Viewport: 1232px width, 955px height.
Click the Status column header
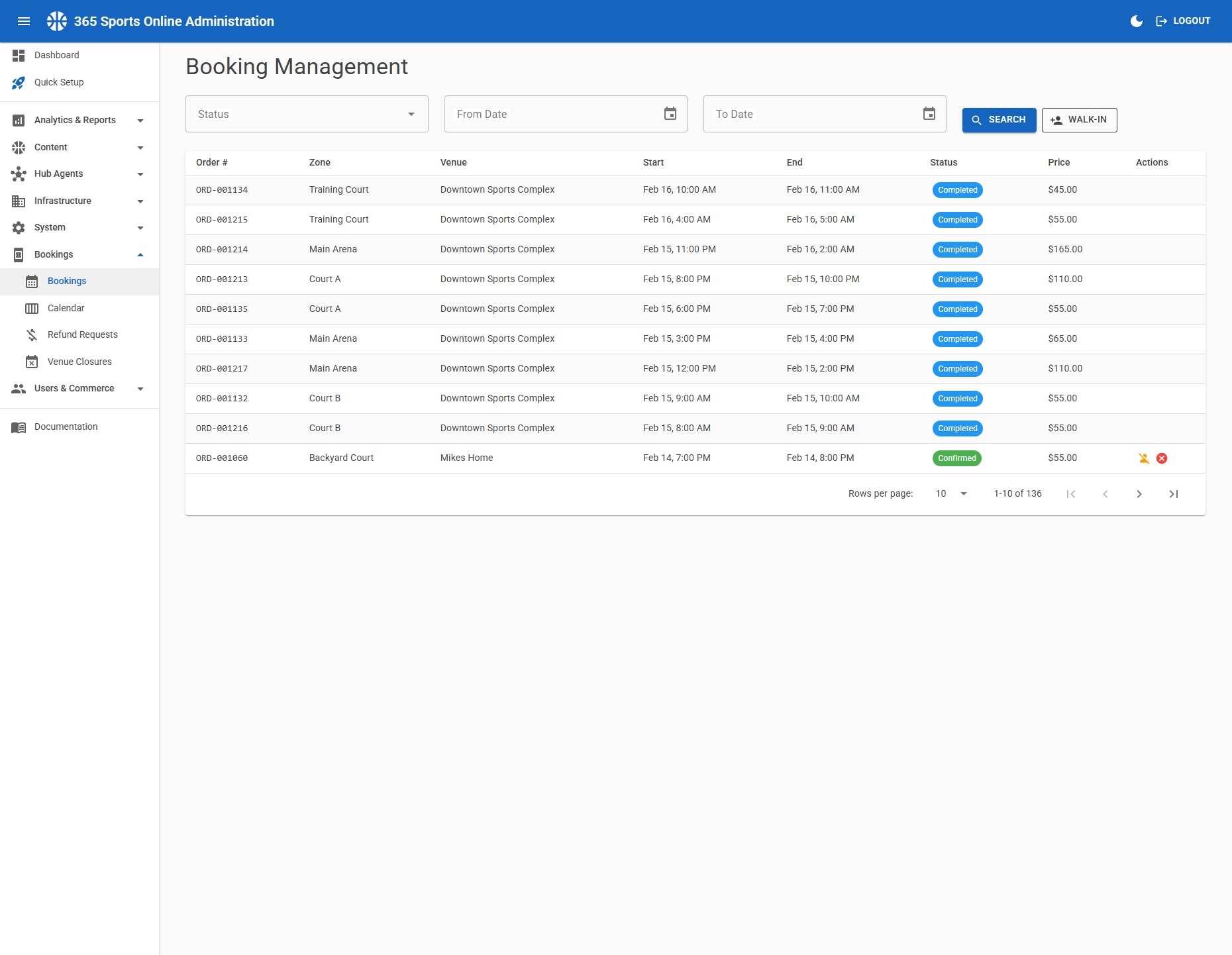(x=943, y=163)
